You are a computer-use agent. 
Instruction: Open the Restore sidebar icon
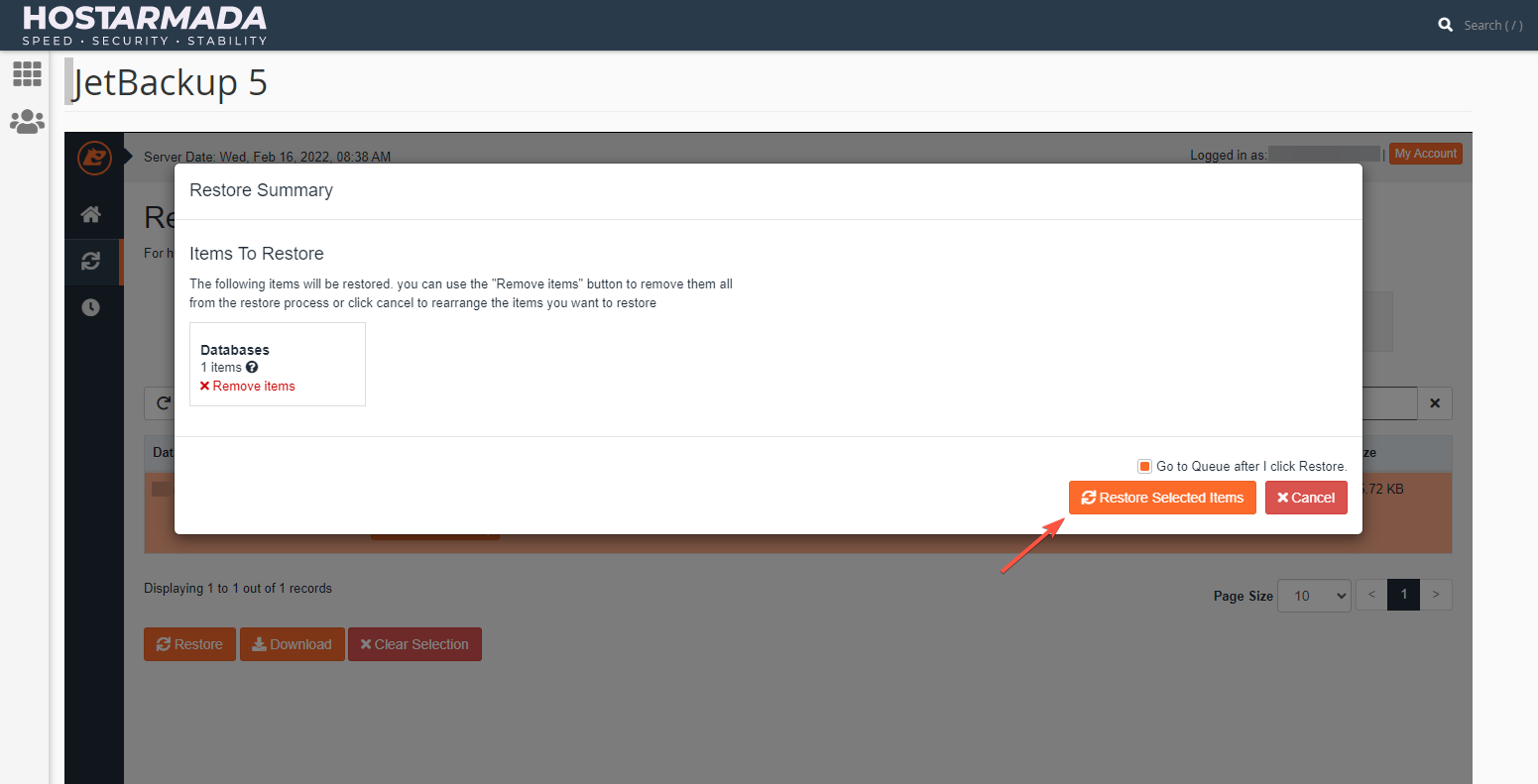91,261
